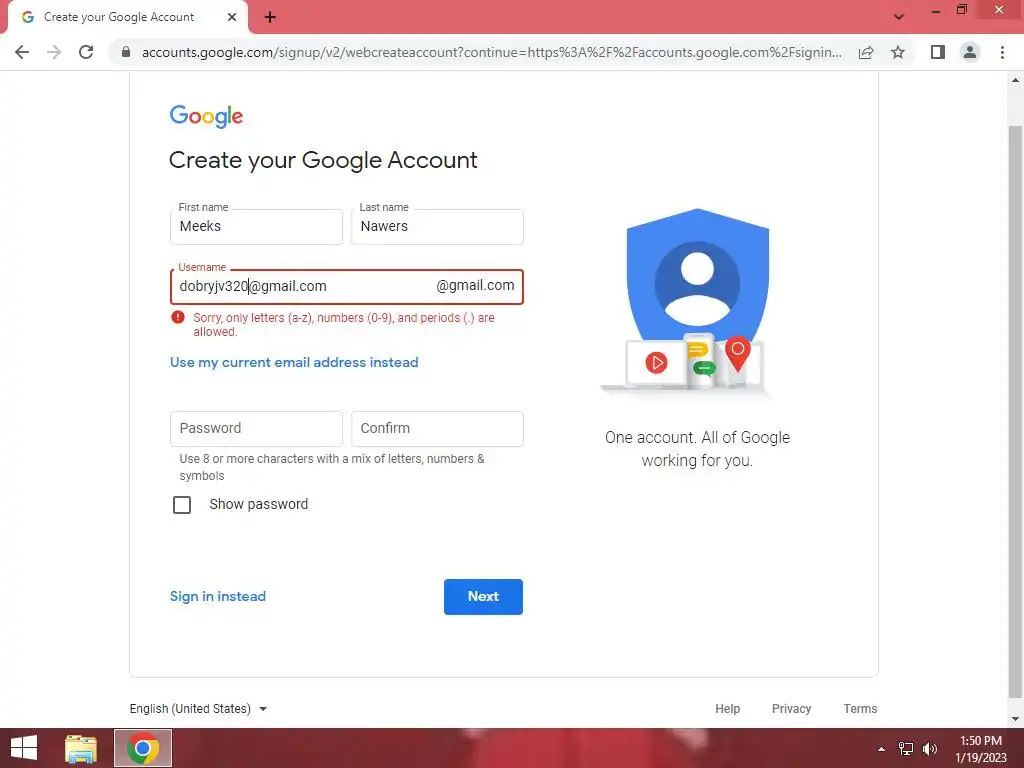Open the Windows Start menu

click(x=24, y=748)
